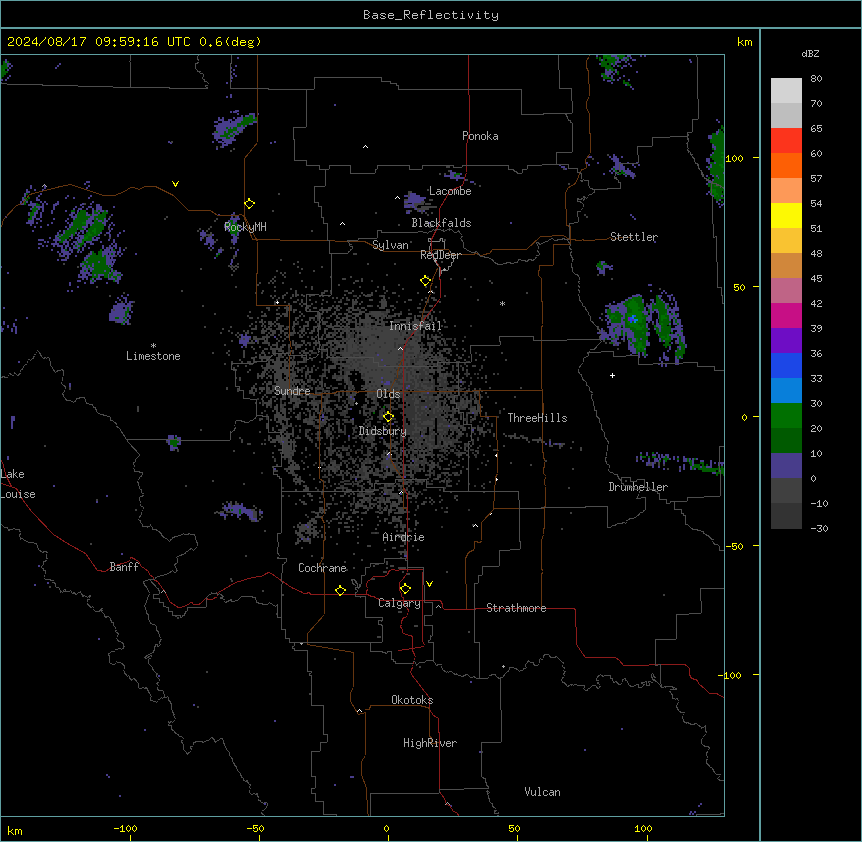Select the 20 dBZ green legend swatch
Screen dimensions: 862x842
click(786, 416)
